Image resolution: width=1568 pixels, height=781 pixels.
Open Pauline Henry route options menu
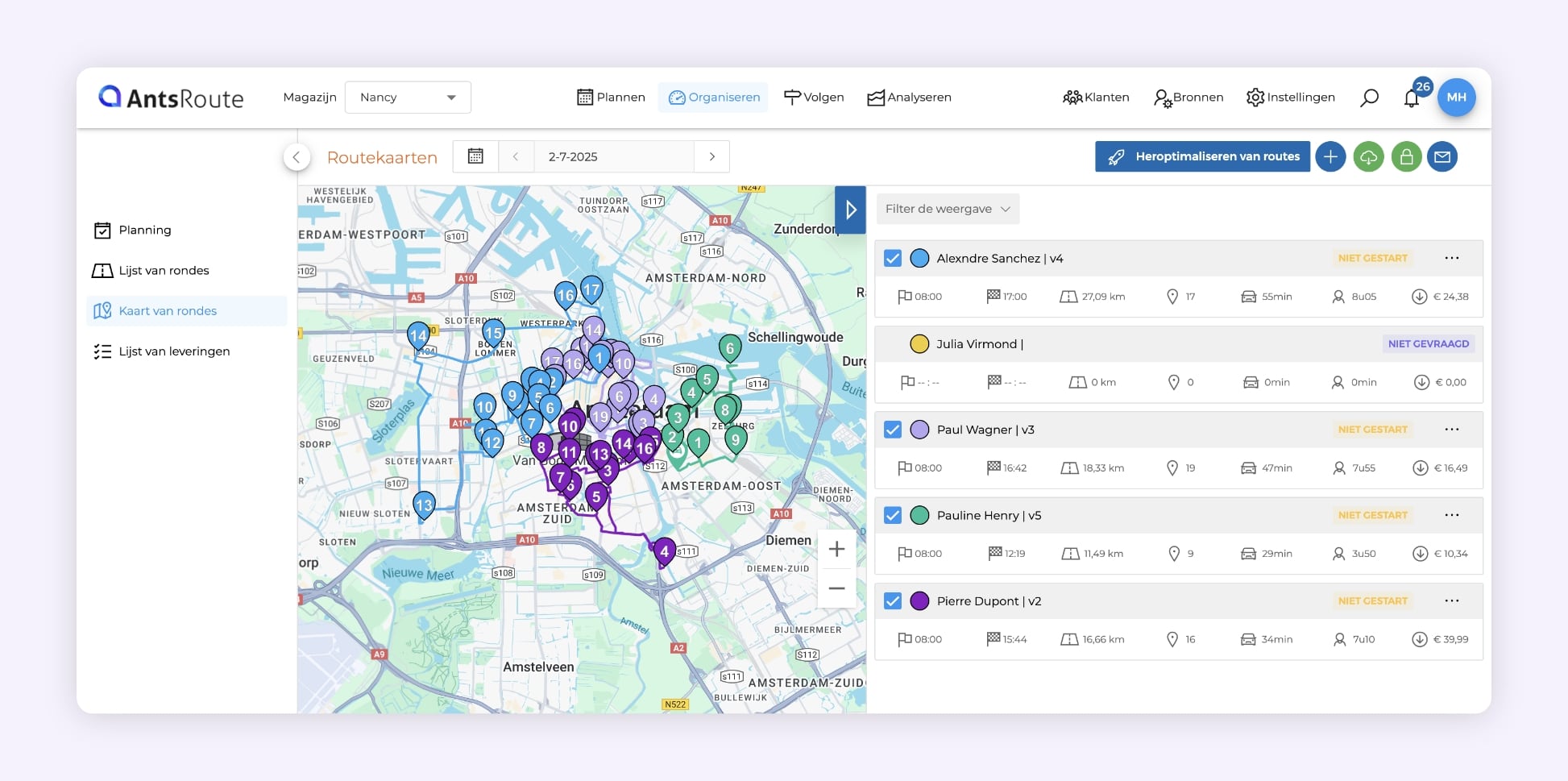(1451, 515)
